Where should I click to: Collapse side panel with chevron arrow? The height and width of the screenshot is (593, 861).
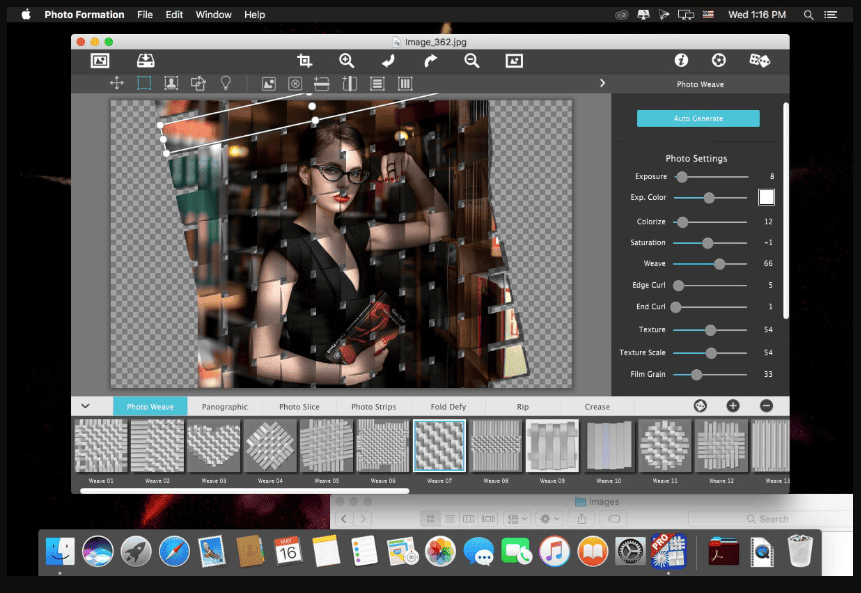[x=602, y=83]
